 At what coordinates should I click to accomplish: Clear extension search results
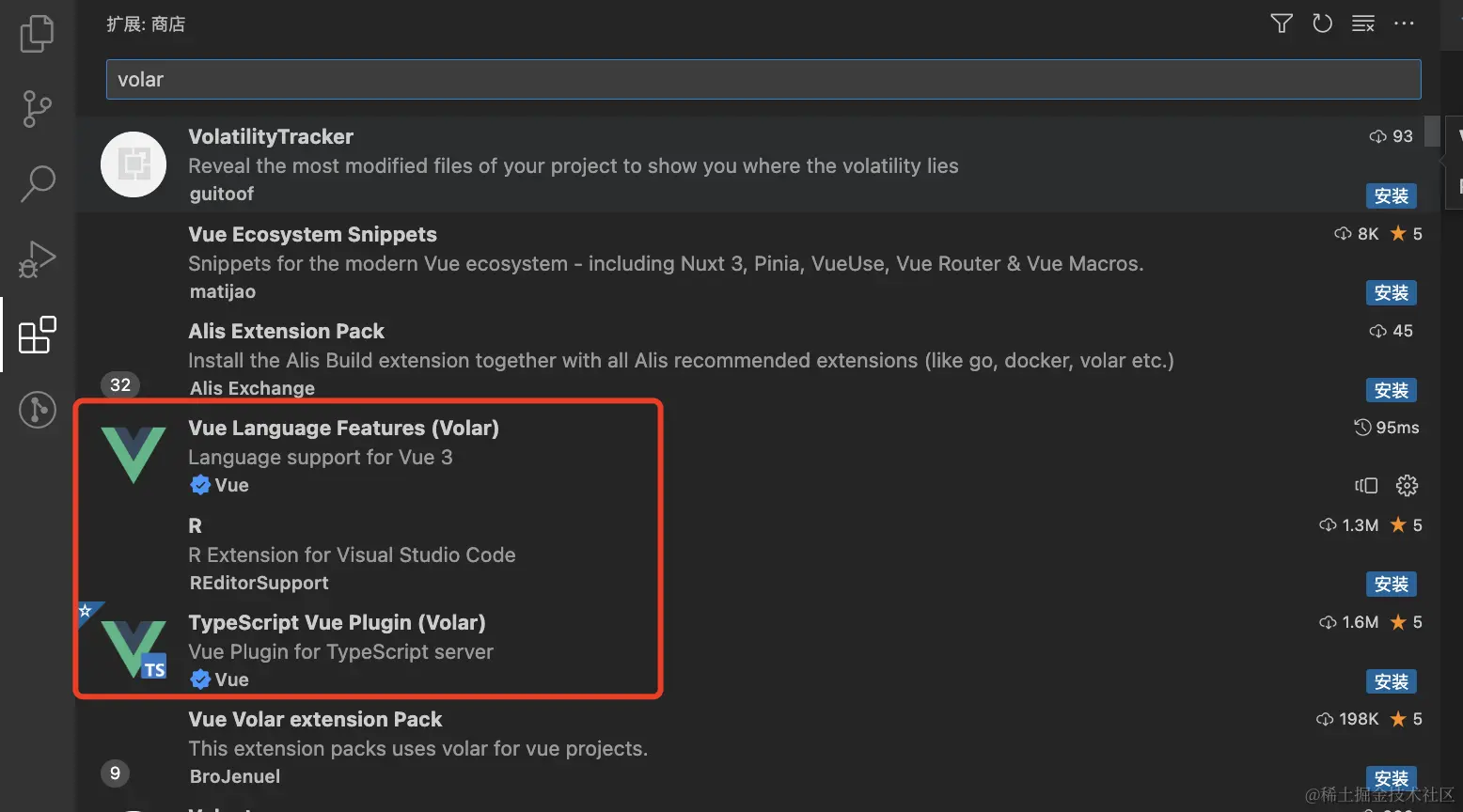coord(1363,23)
